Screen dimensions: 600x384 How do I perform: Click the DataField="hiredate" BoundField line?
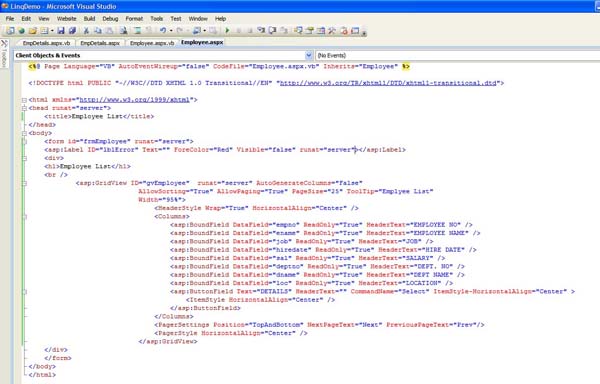(x=323, y=250)
